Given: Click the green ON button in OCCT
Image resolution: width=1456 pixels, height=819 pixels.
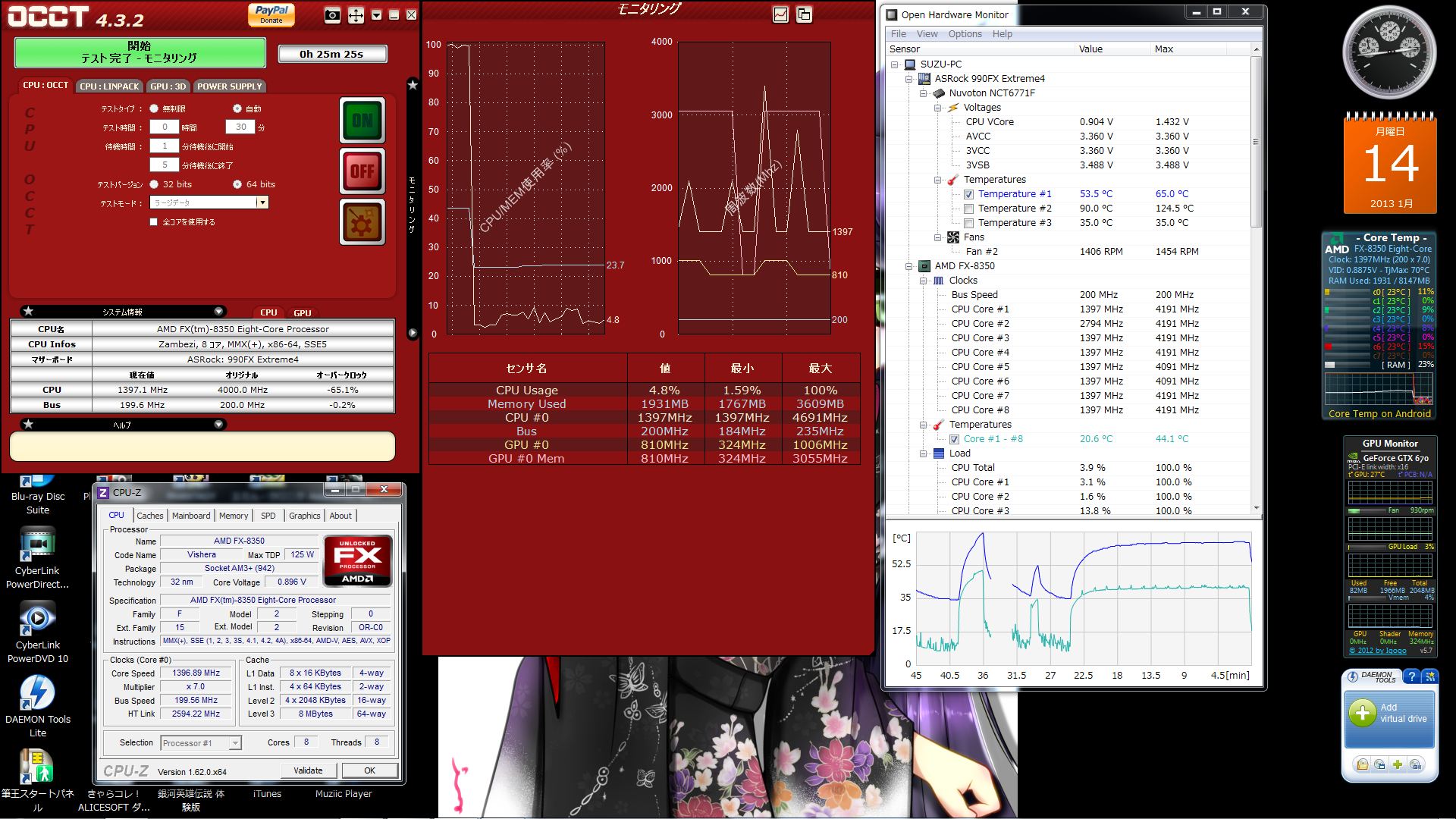Looking at the screenshot, I should point(362,121).
